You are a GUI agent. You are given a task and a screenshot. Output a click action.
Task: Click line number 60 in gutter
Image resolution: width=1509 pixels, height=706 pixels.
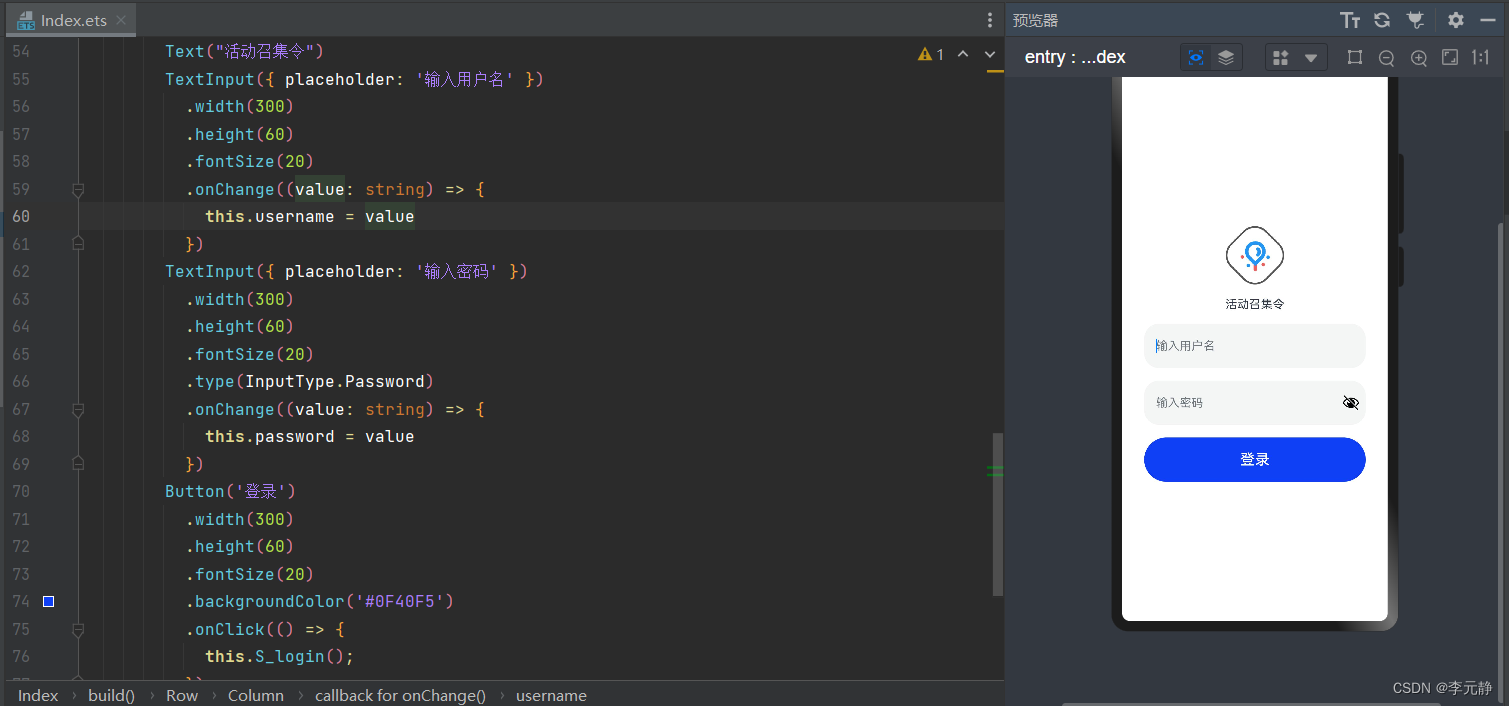[21, 216]
